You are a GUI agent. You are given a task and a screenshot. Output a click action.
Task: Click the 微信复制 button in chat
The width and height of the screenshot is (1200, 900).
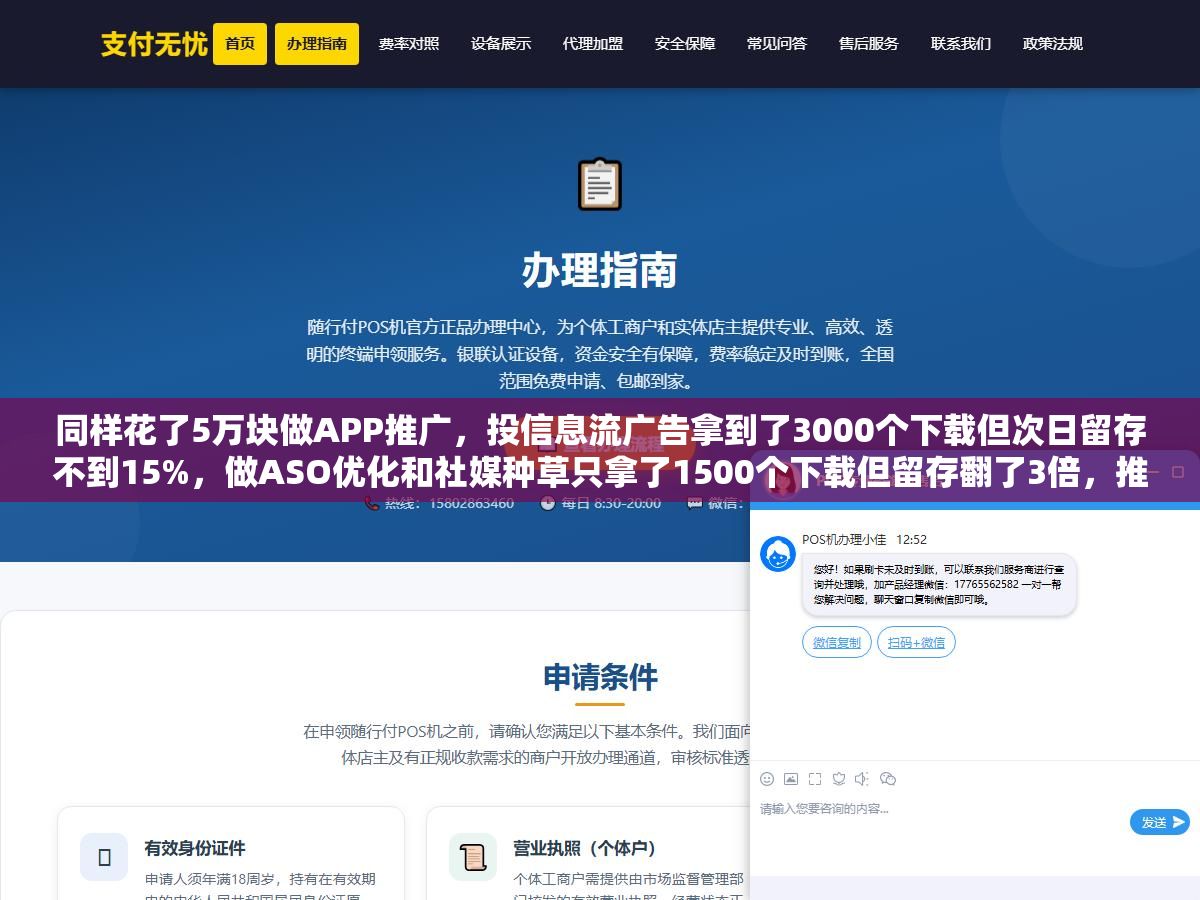(837, 642)
